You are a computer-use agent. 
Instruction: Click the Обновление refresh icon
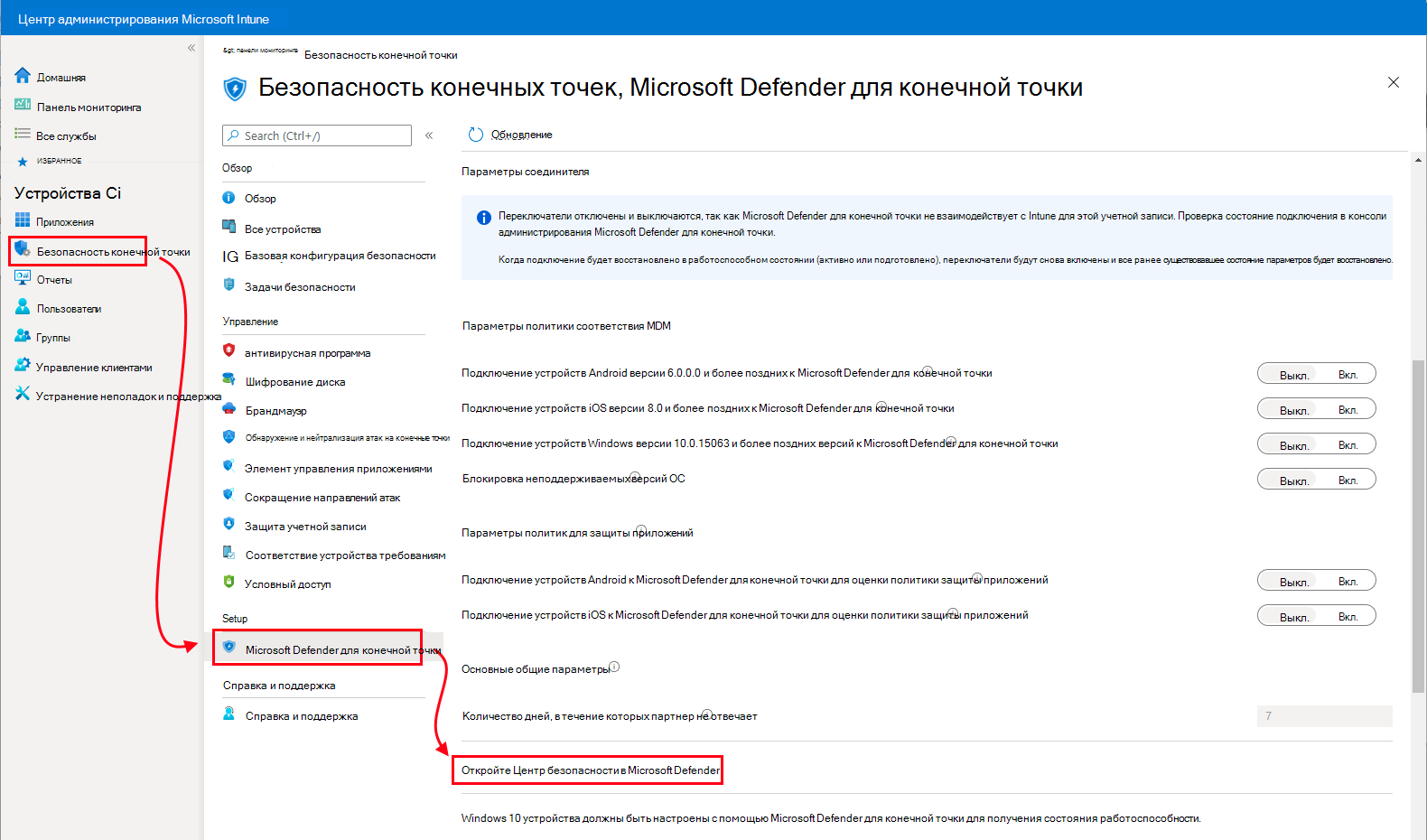pos(476,135)
